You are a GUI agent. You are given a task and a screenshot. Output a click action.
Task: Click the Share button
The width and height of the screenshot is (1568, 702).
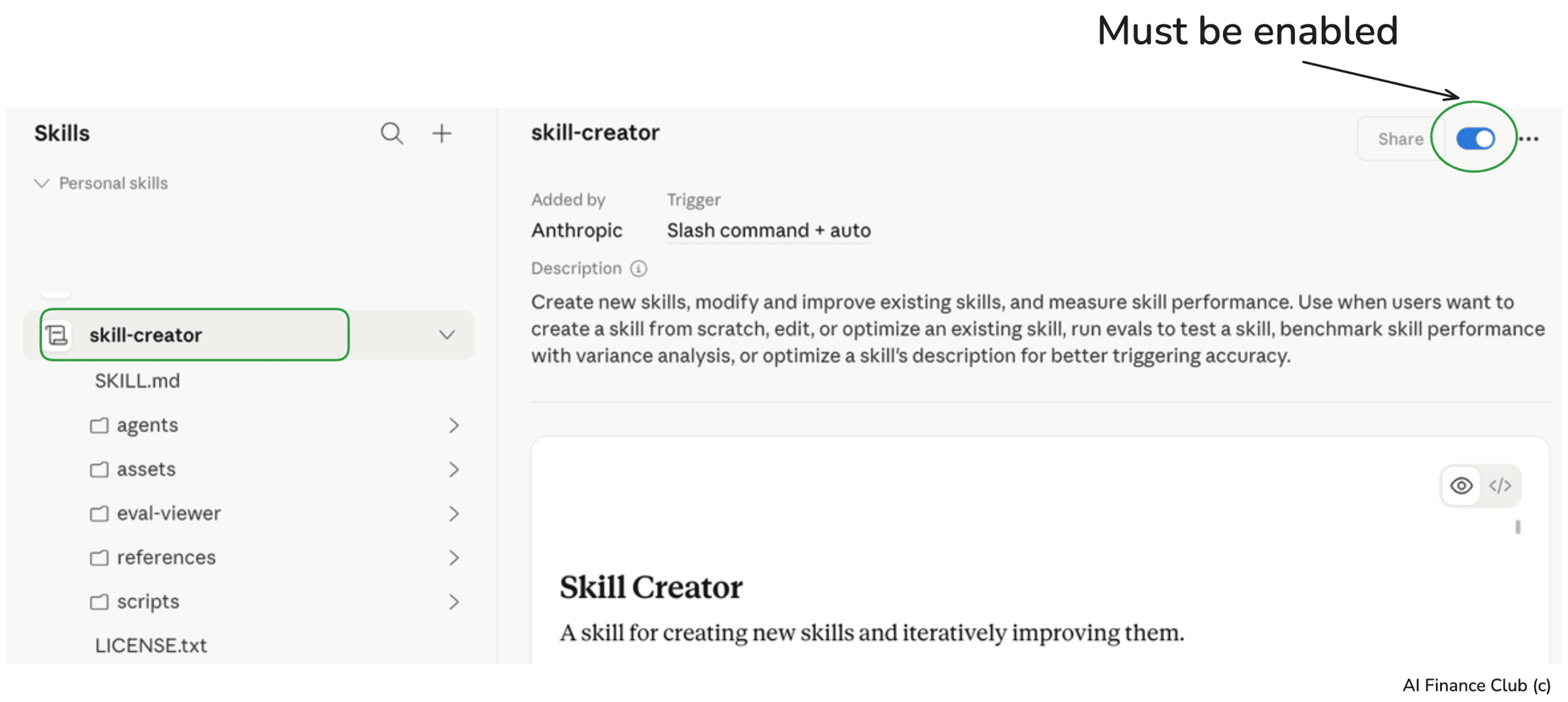coord(1400,139)
